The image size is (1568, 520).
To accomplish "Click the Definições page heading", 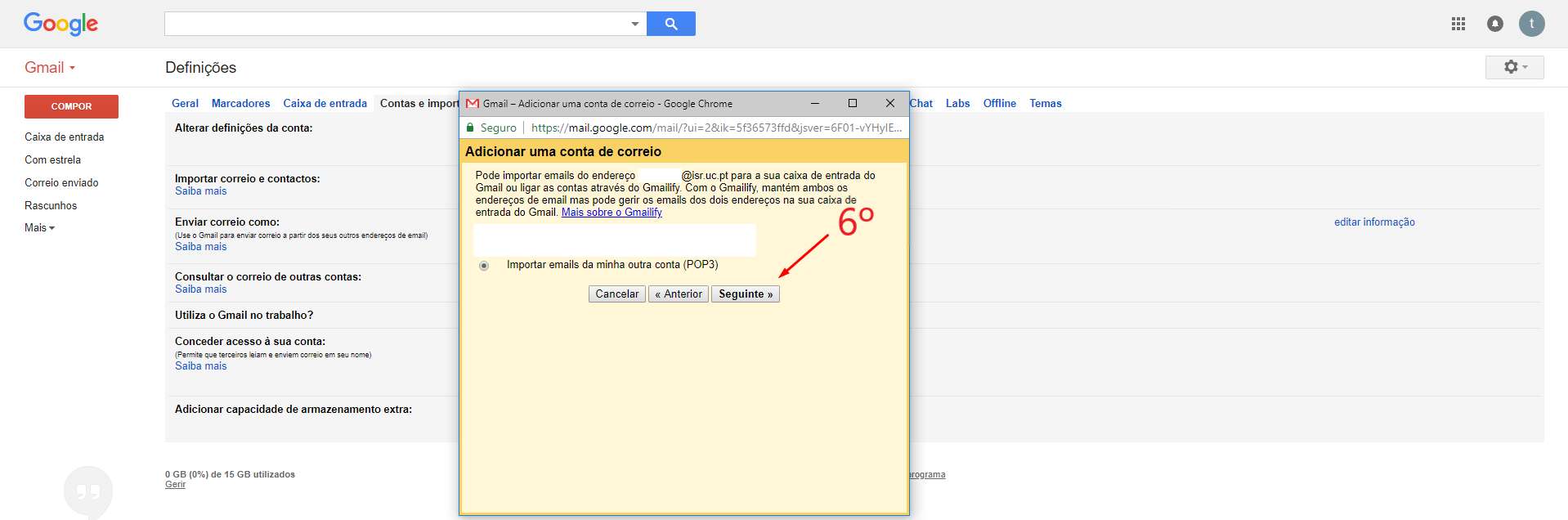I will (200, 68).
